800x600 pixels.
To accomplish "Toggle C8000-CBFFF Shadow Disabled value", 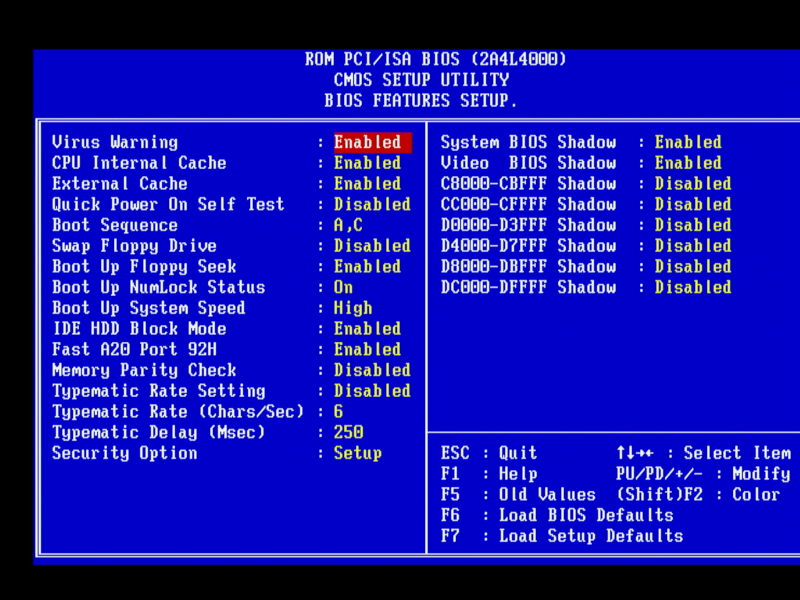I will tap(693, 184).
